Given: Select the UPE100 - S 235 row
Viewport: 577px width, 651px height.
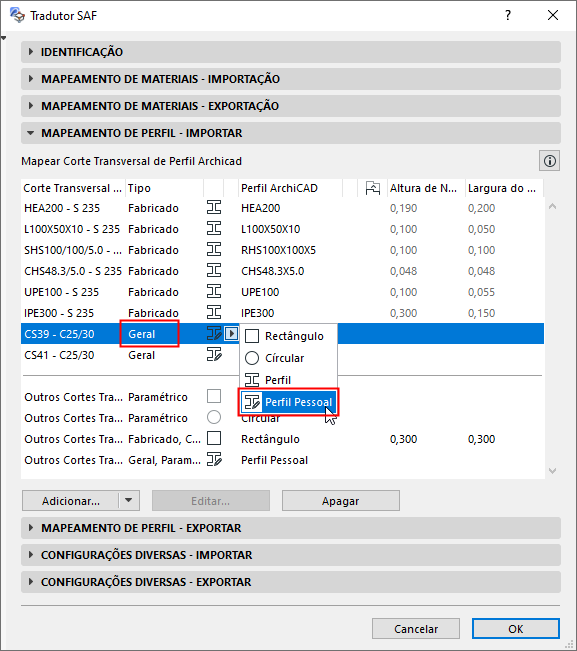Looking at the screenshot, I should pos(282,292).
